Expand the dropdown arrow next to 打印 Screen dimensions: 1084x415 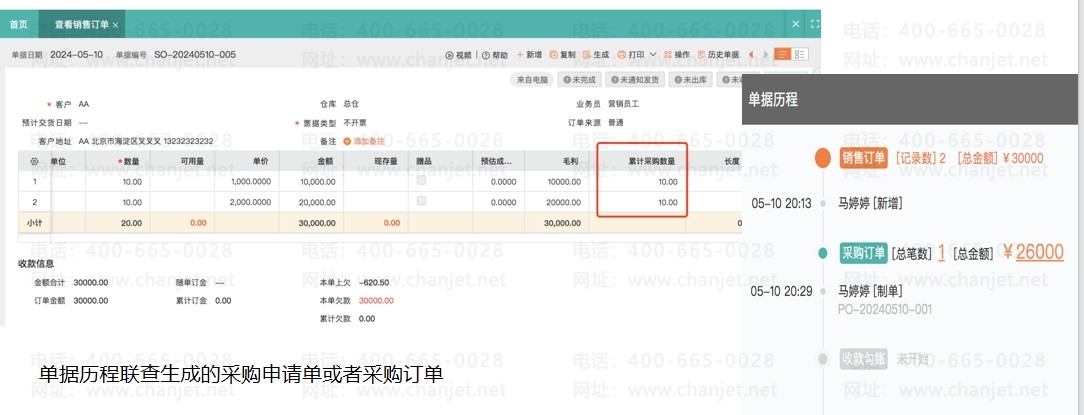pyautogui.click(x=653, y=55)
